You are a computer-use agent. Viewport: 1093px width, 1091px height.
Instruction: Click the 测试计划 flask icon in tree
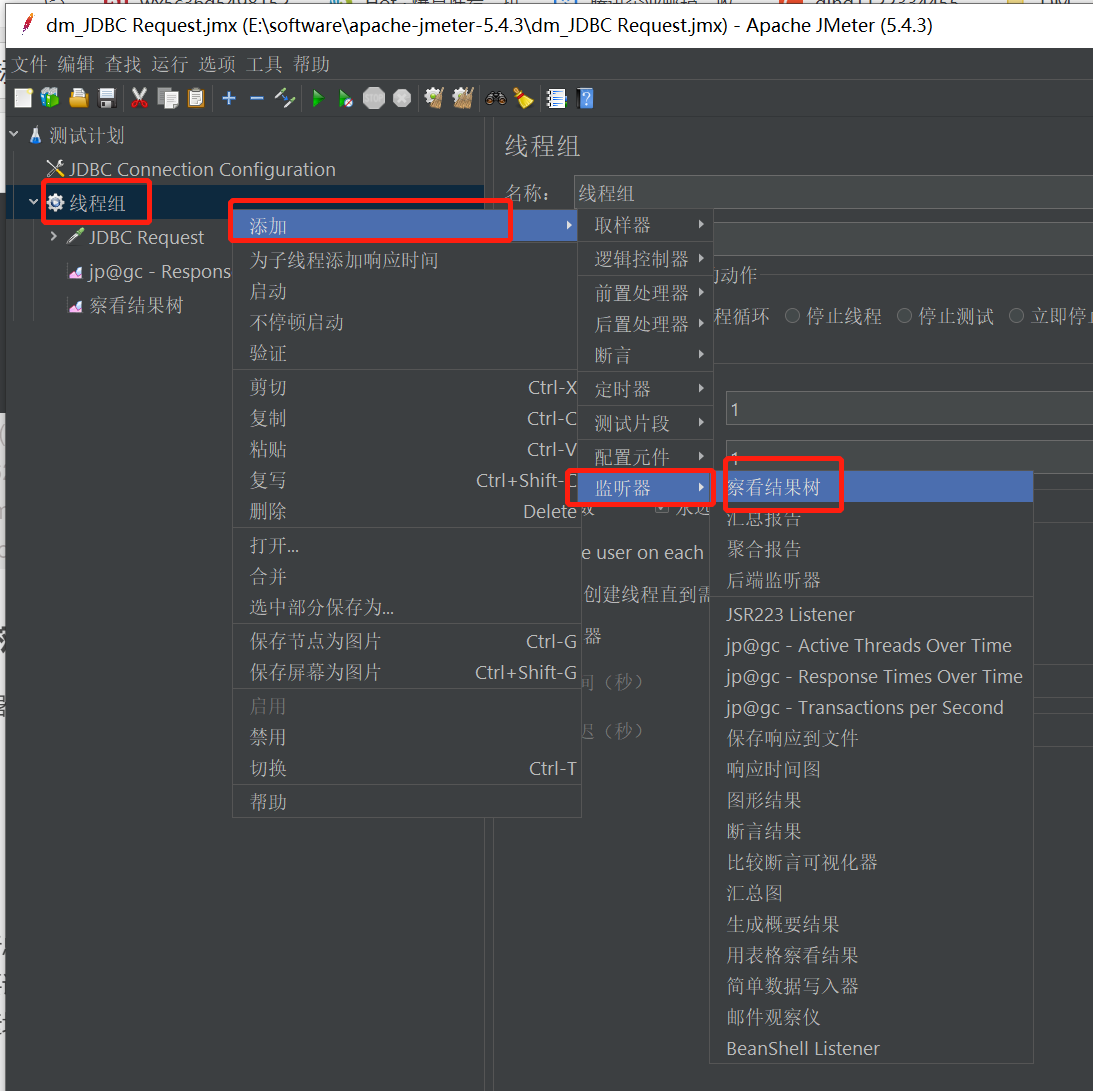point(36,135)
